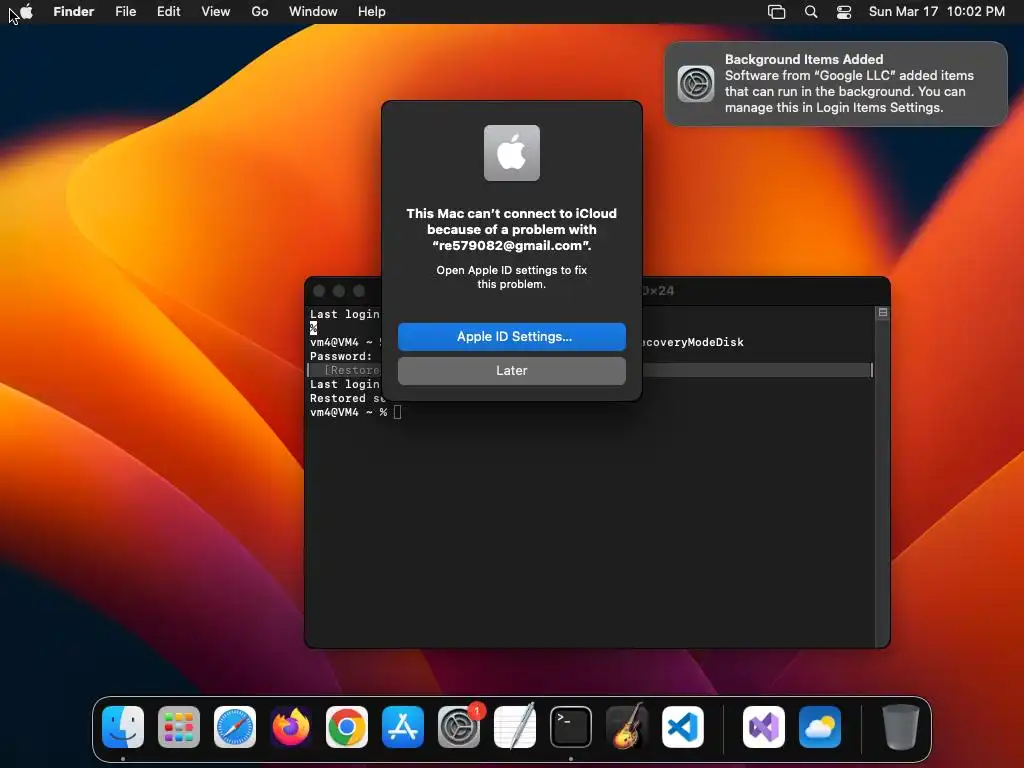The height and width of the screenshot is (768, 1024).
Task: Close the Terminal window
Action: [x=319, y=291]
